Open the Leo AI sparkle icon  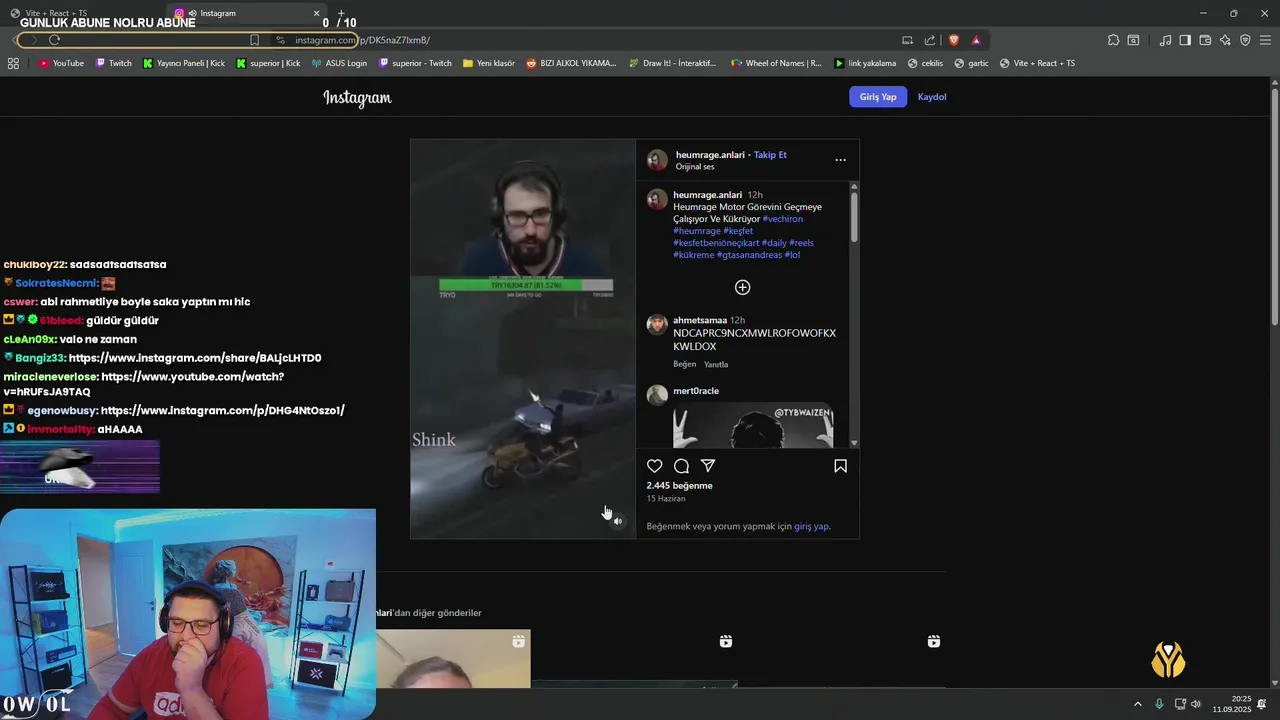pyautogui.click(x=1225, y=40)
